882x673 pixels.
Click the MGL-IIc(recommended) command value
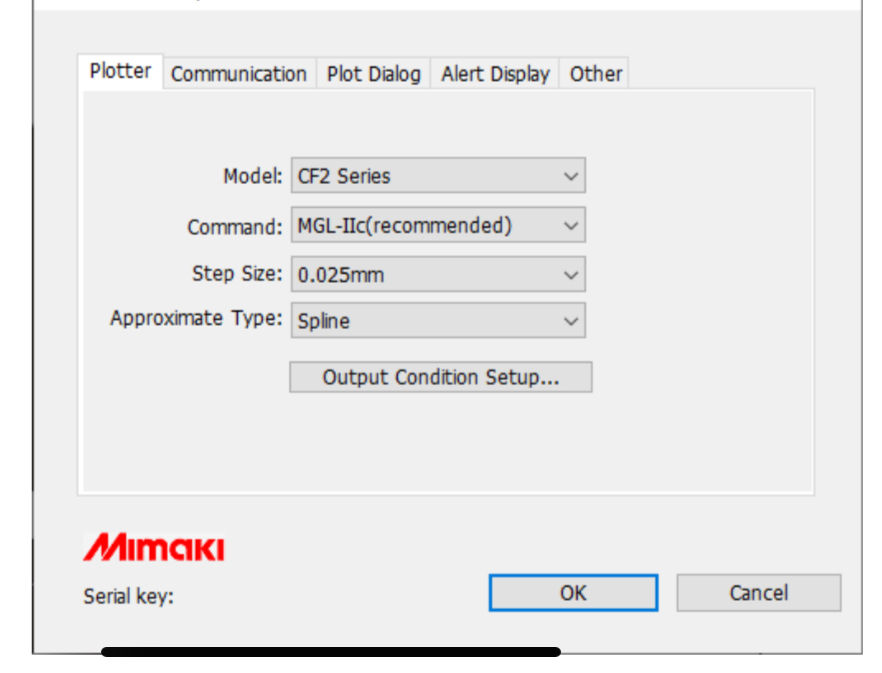point(405,226)
